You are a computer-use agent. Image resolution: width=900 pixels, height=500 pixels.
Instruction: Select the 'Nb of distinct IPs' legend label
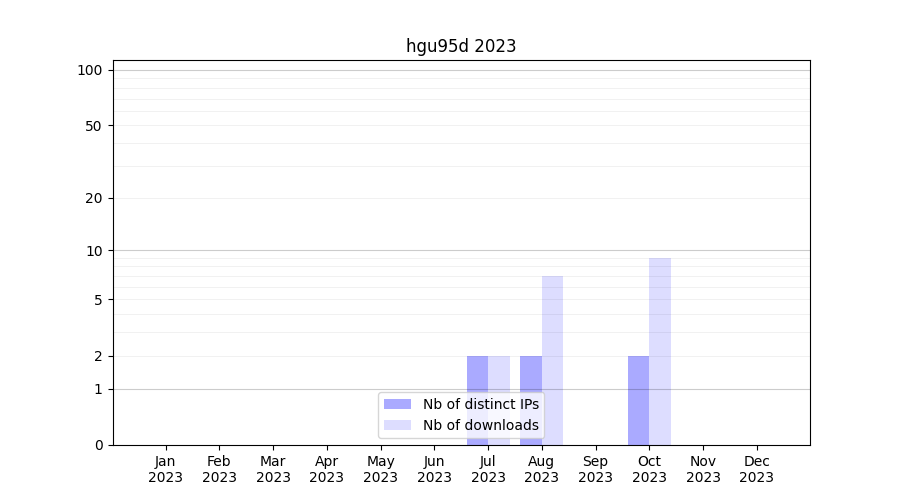(x=480, y=404)
